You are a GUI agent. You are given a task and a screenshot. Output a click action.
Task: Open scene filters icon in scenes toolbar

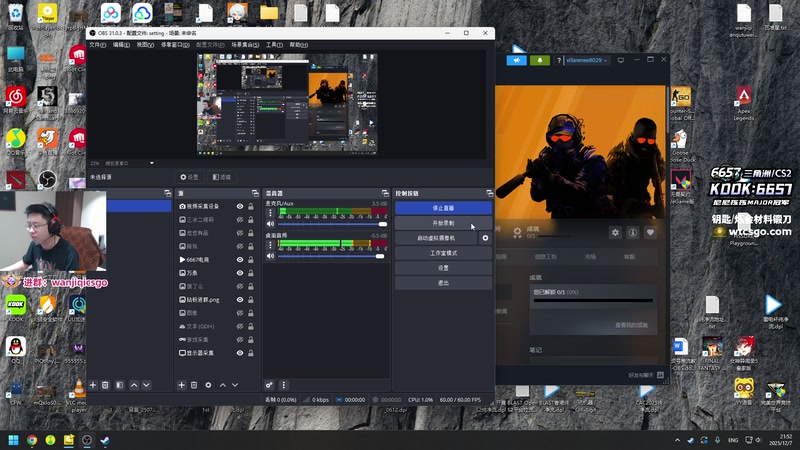click(x=119, y=385)
